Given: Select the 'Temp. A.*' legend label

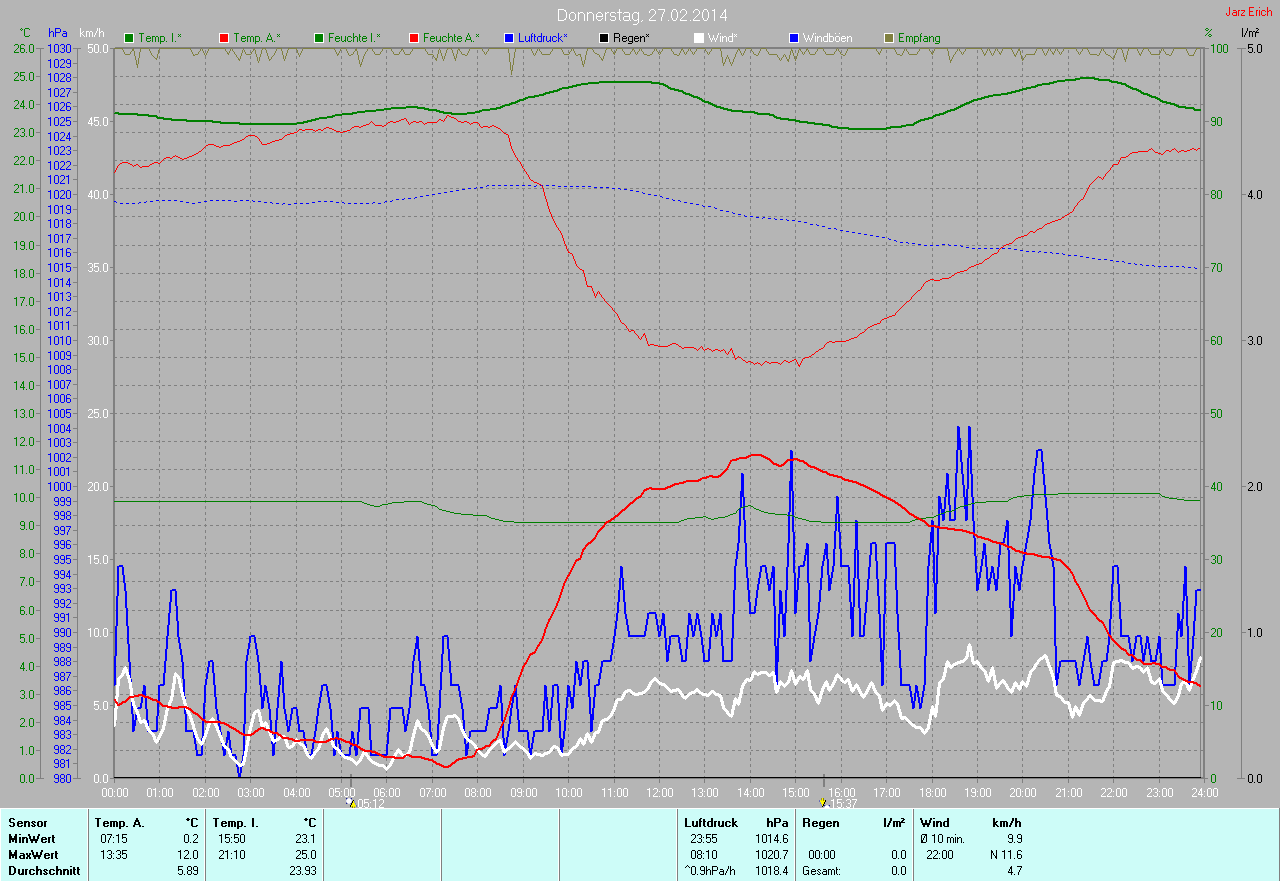Looking at the screenshot, I should (x=257, y=38).
